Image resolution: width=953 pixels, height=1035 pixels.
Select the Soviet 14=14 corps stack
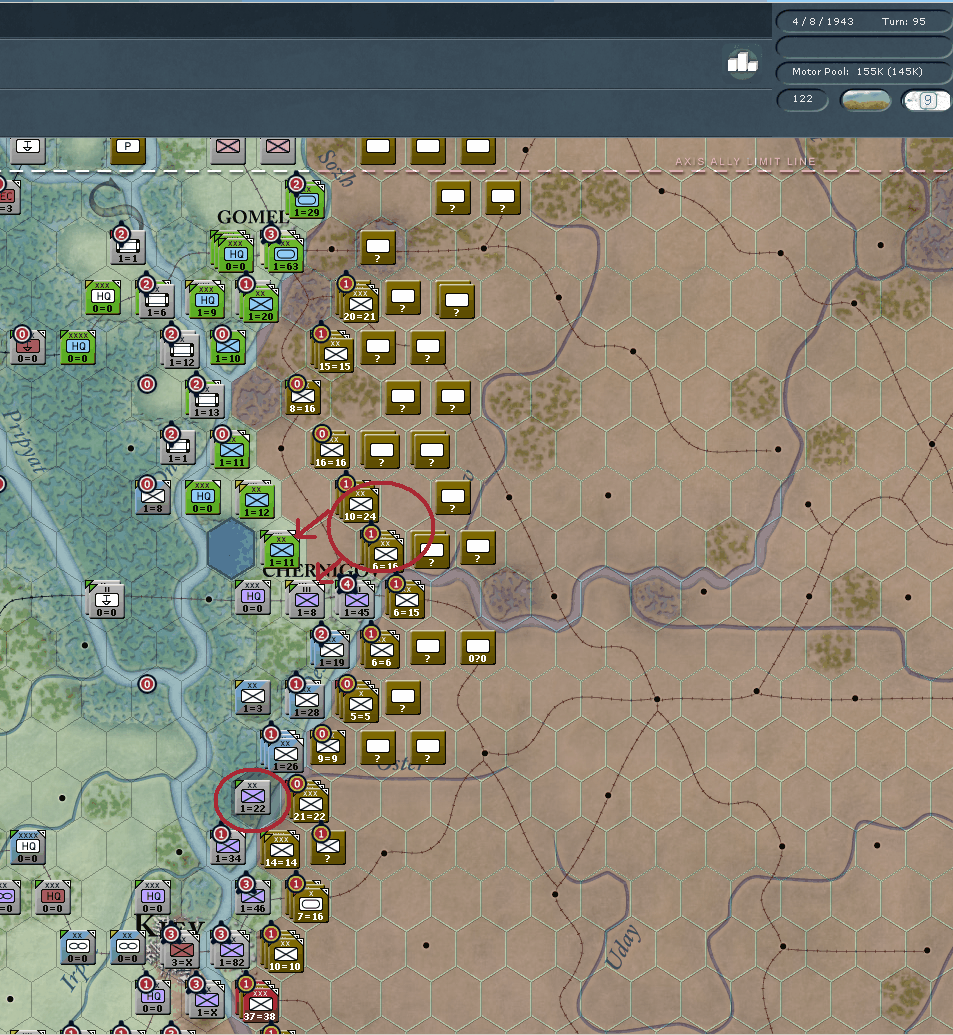click(x=281, y=851)
